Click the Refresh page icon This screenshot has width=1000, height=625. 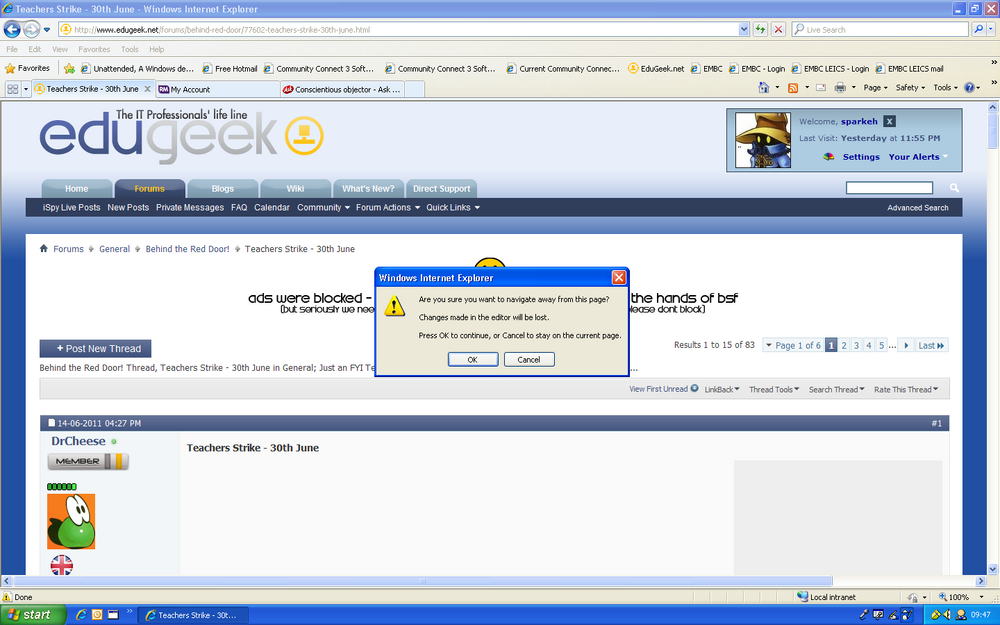[x=760, y=29]
